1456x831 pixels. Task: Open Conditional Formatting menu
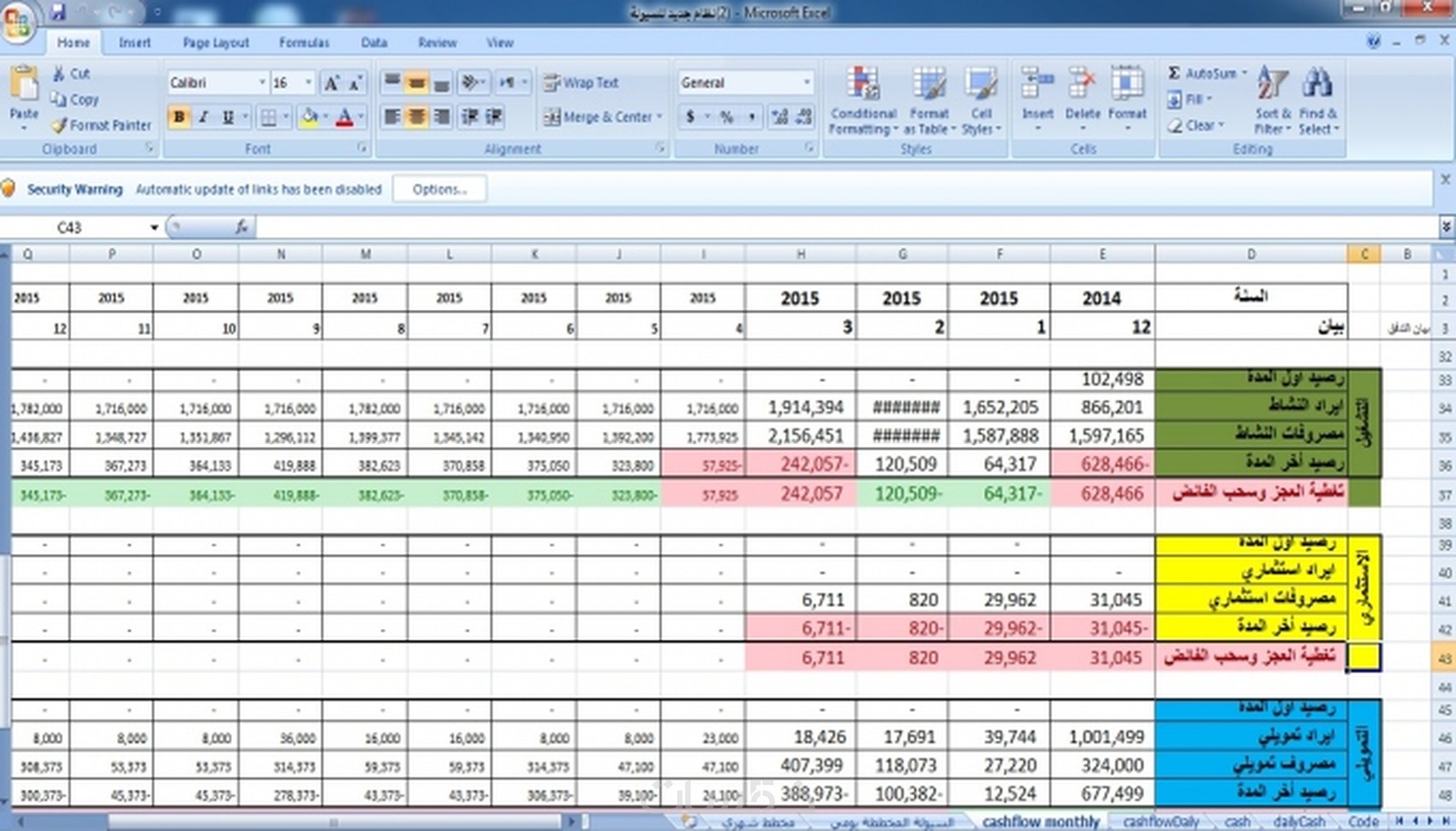(x=862, y=100)
